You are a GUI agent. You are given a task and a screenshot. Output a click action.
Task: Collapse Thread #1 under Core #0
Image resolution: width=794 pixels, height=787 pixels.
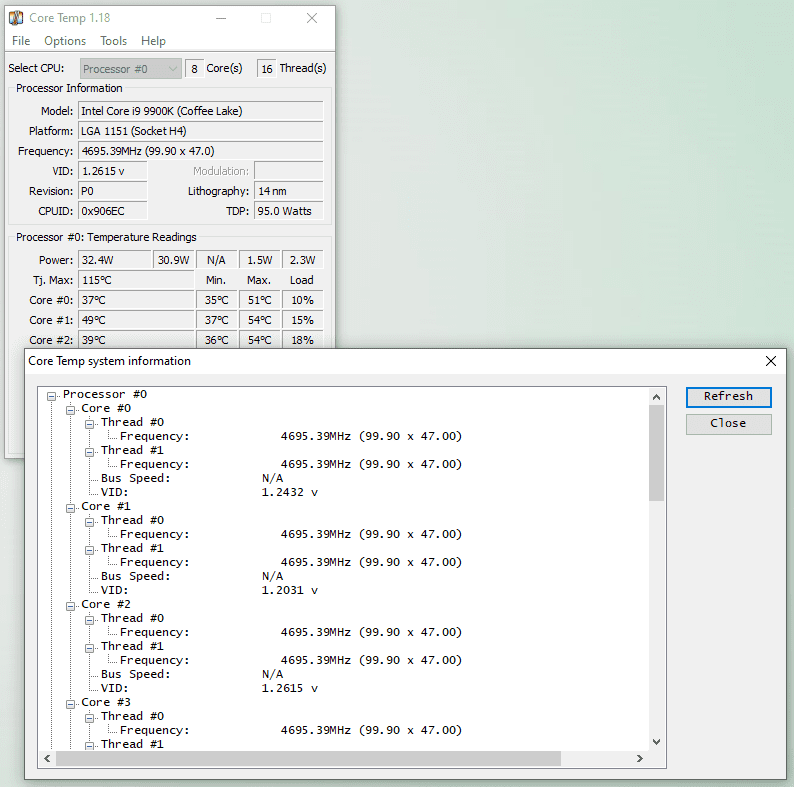pyautogui.click(x=90, y=452)
